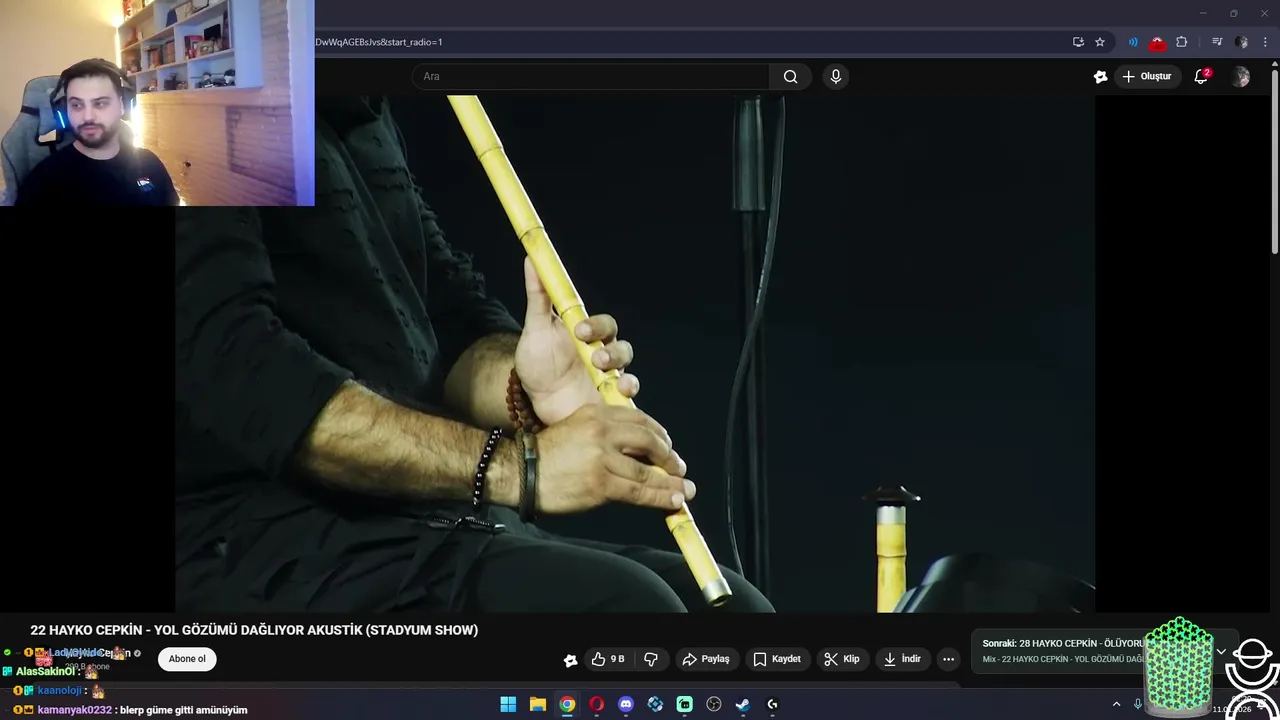
Task: Bookmark this page with the star icon
Action: [x=1100, y=42]
